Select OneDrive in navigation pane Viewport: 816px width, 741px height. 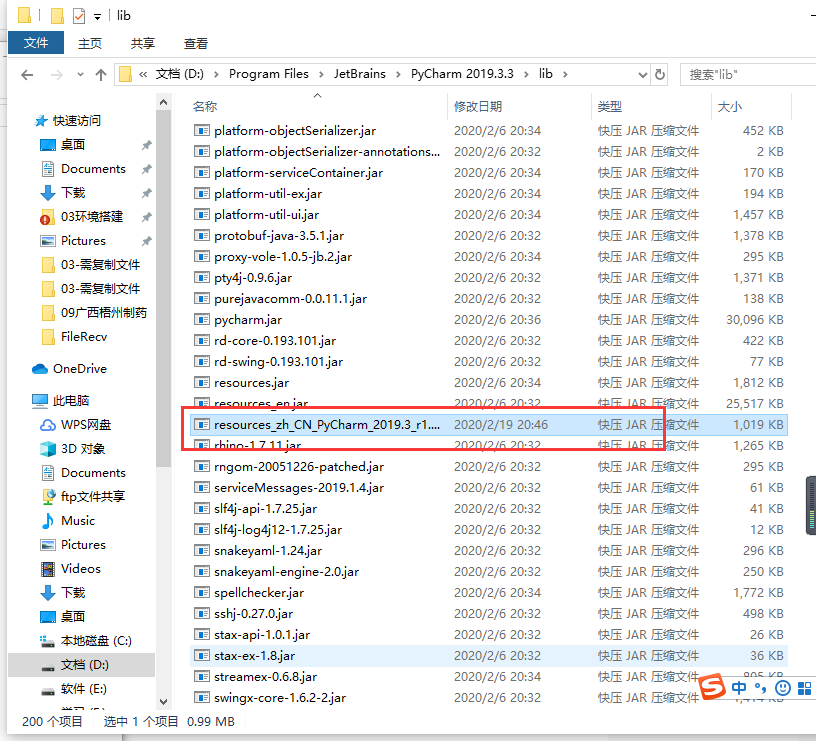tap(80, 368)
